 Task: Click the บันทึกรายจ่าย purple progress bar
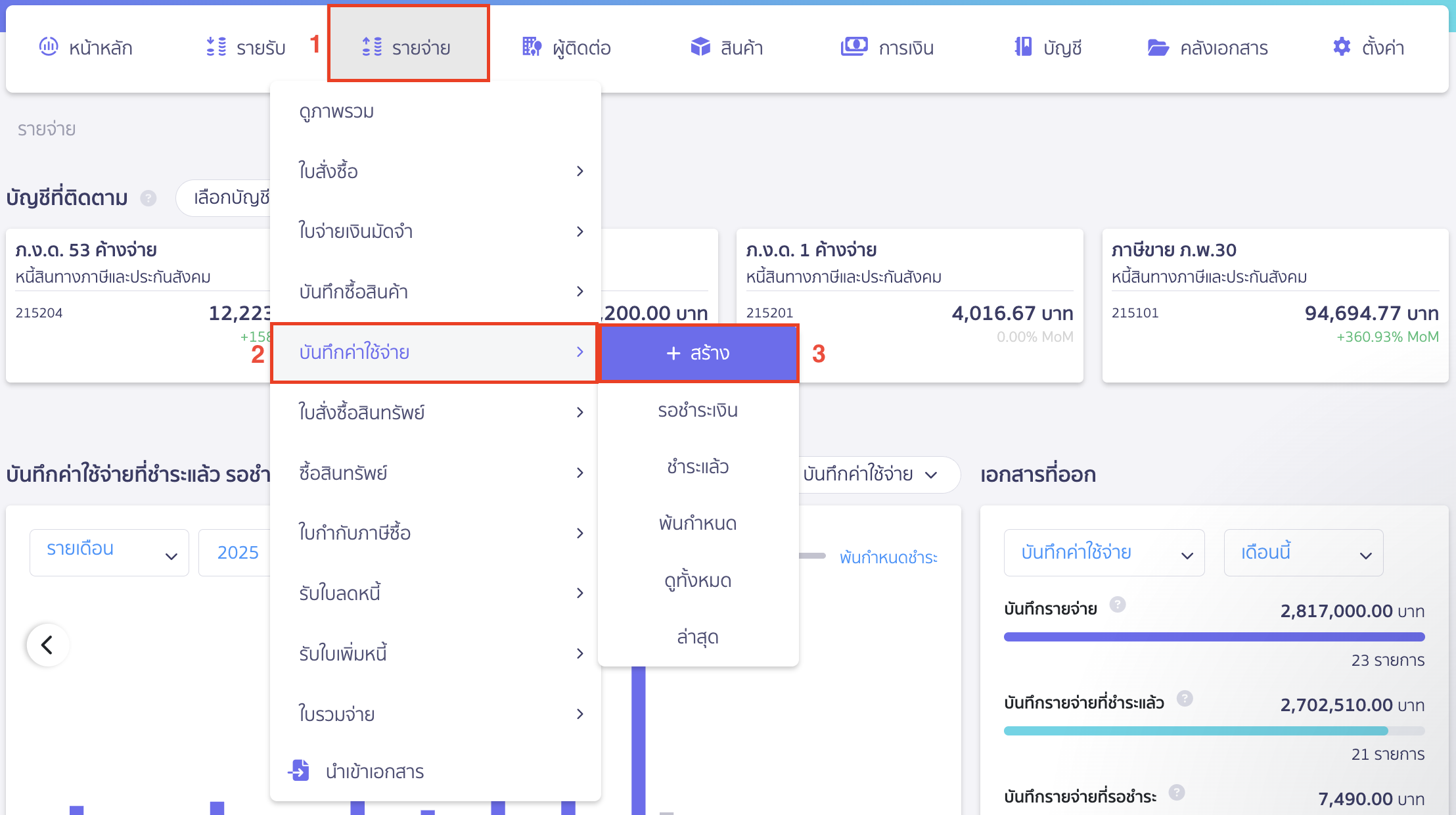click(1214, 636)
